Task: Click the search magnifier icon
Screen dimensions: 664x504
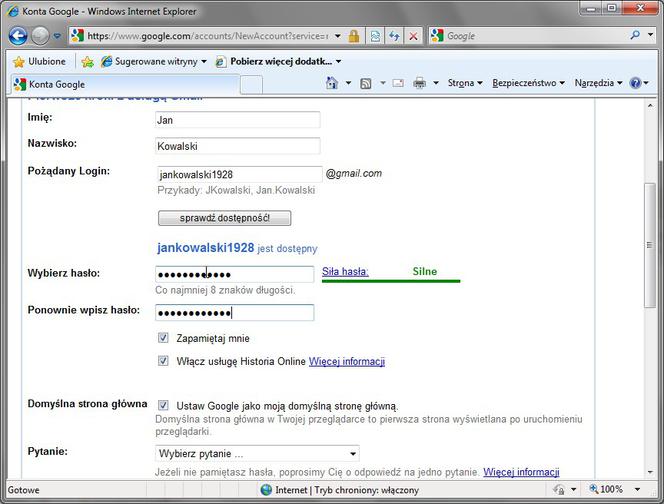Action: [x=635, y=35]
